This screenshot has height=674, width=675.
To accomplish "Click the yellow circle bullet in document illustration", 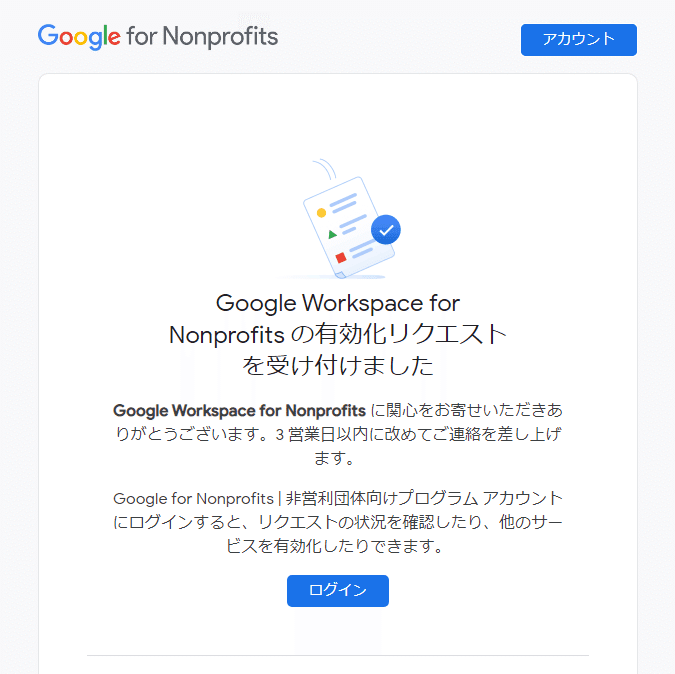I will pos(321,213).
